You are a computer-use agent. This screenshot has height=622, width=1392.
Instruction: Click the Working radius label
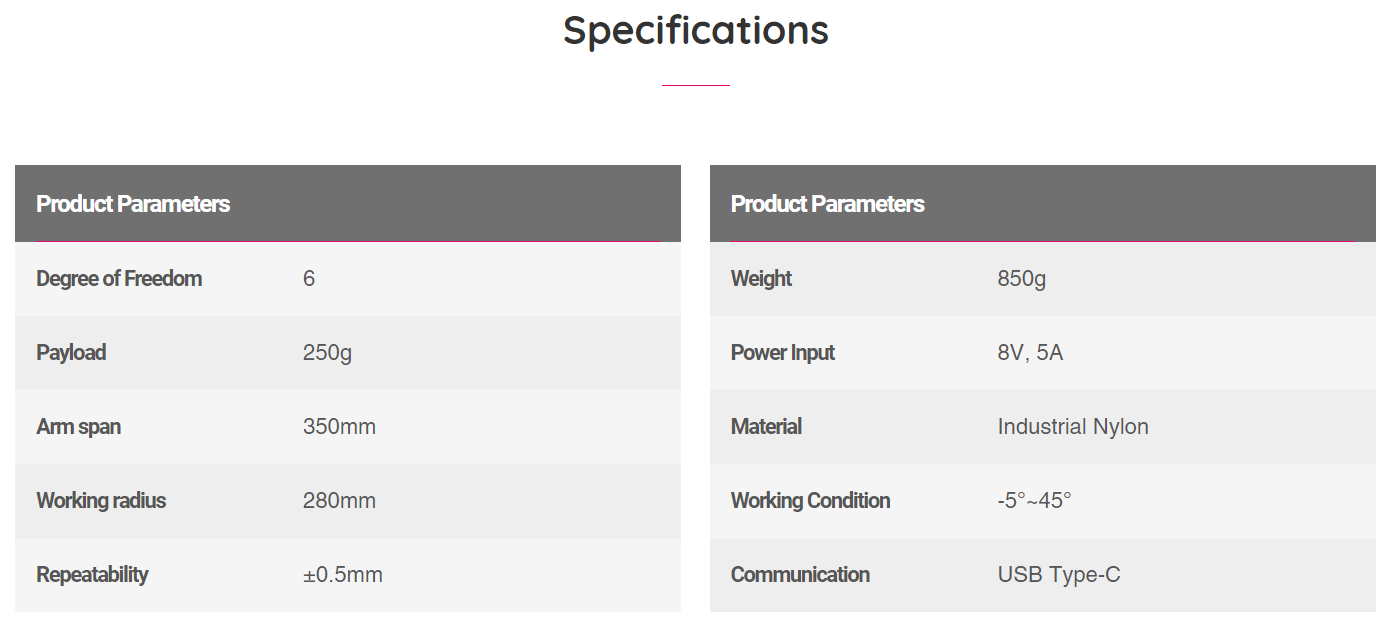(x=101, y=501)
